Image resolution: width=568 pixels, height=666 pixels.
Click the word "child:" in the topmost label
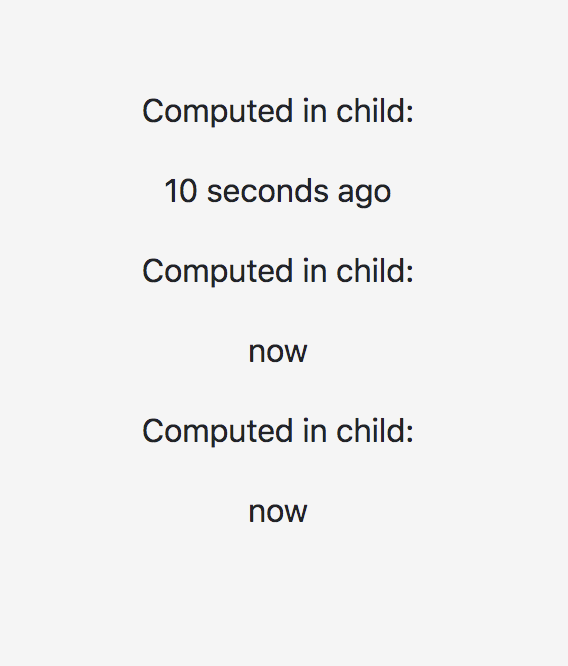point(375,110)
